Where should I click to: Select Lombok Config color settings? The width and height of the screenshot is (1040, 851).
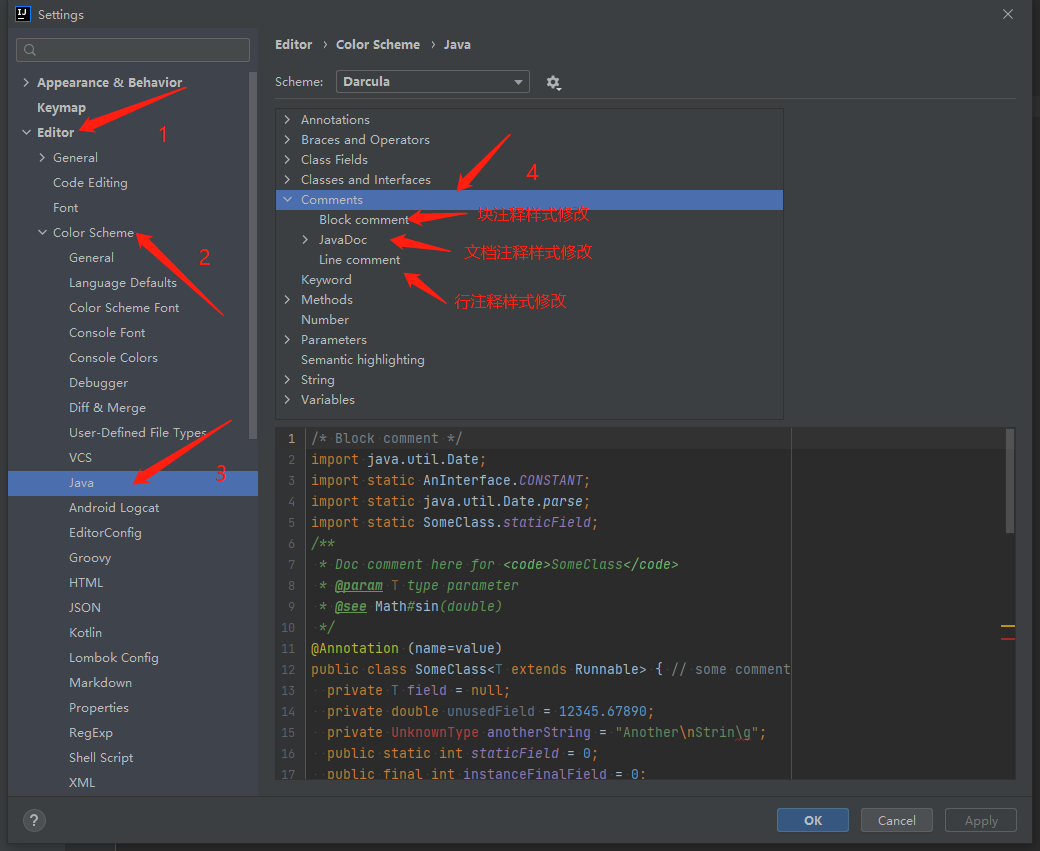(x=113, y=657)
